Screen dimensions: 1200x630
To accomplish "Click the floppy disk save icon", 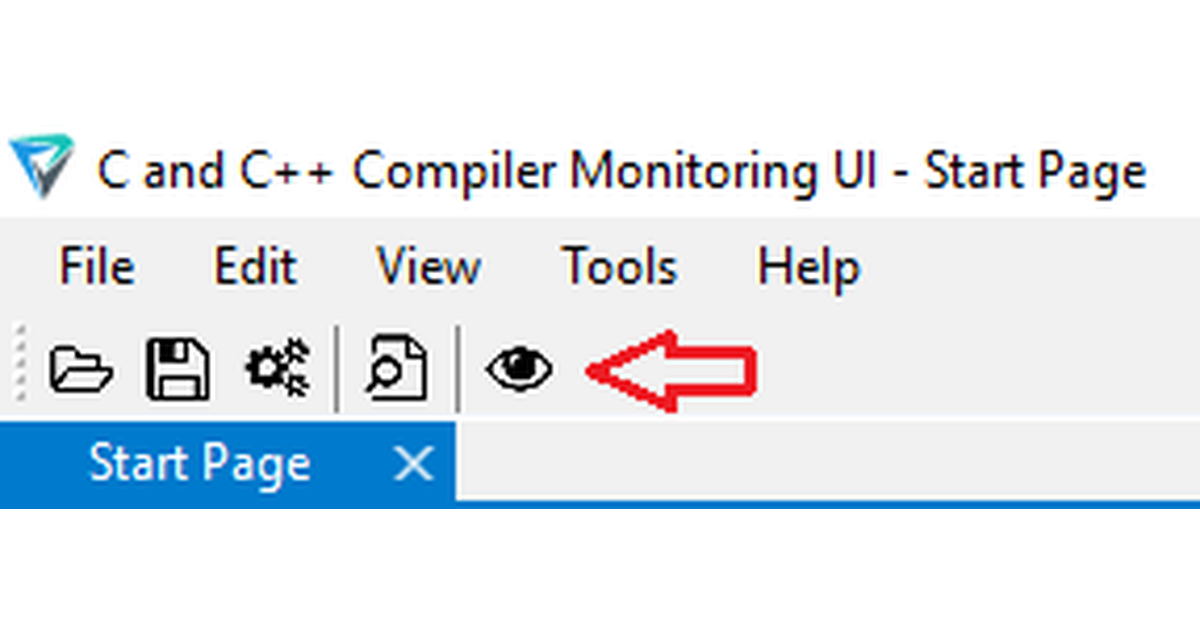I will click(x=178, y=369).
